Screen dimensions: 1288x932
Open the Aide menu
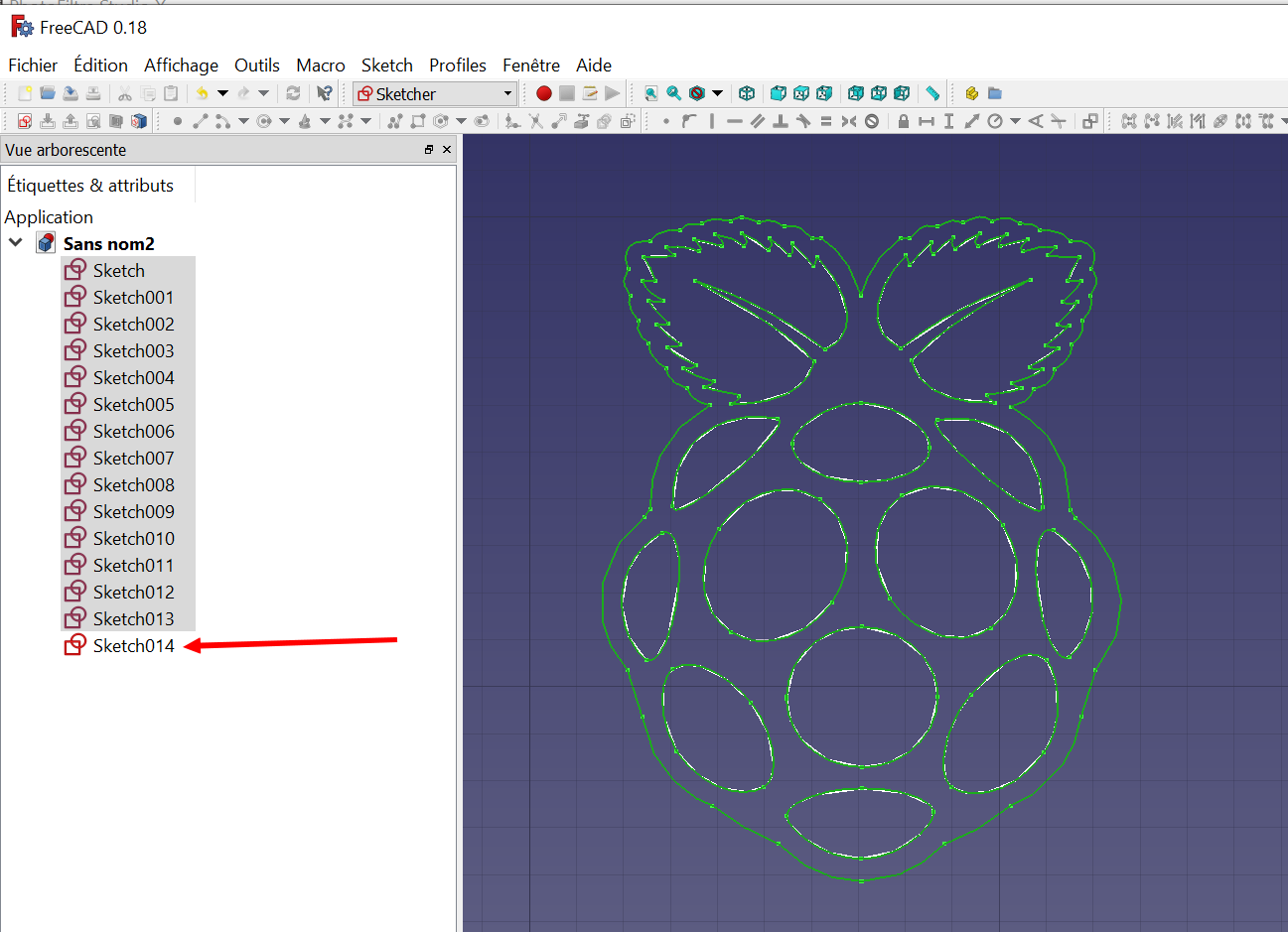[x=593, y=65]
